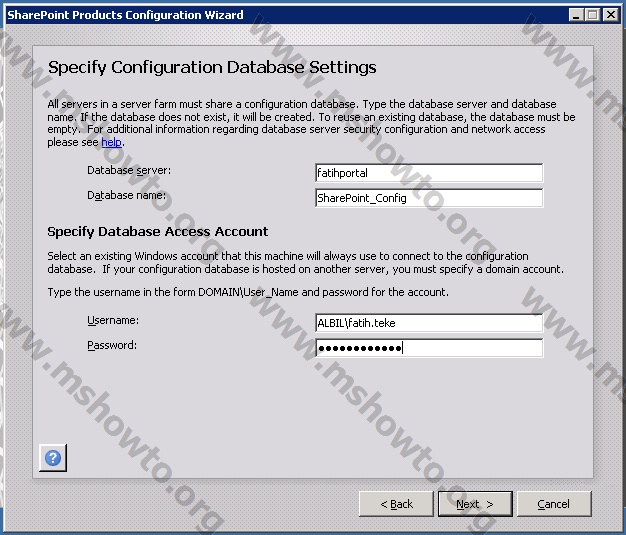Select the Database name input field
Image resolution: width=626 pixels, height=535 pixels.
(429, 198)
